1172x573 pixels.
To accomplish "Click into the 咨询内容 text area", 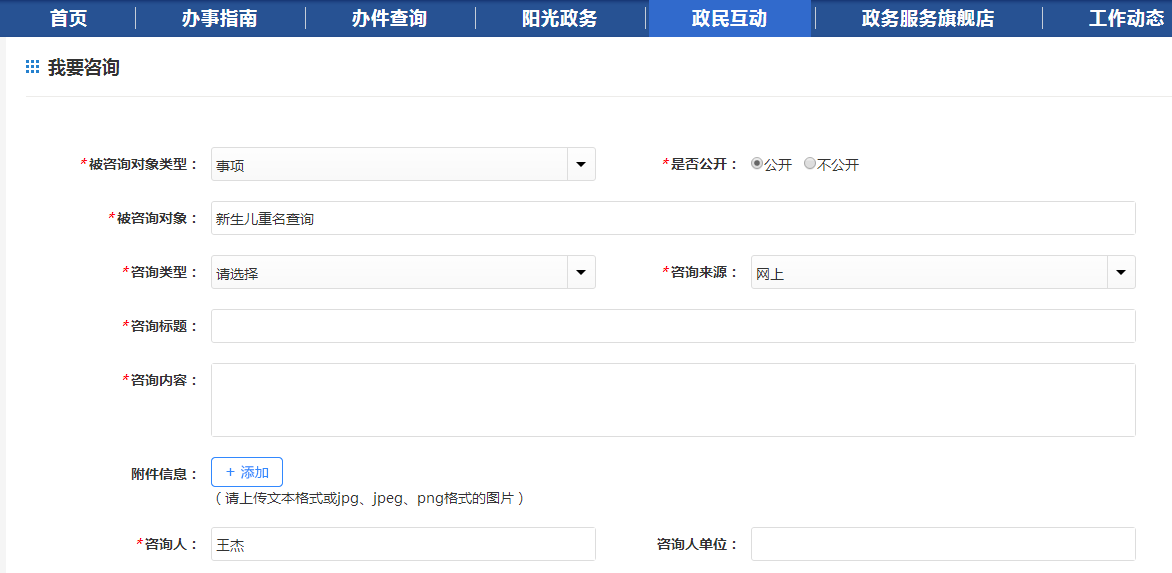I will click(x=672, y=400).
